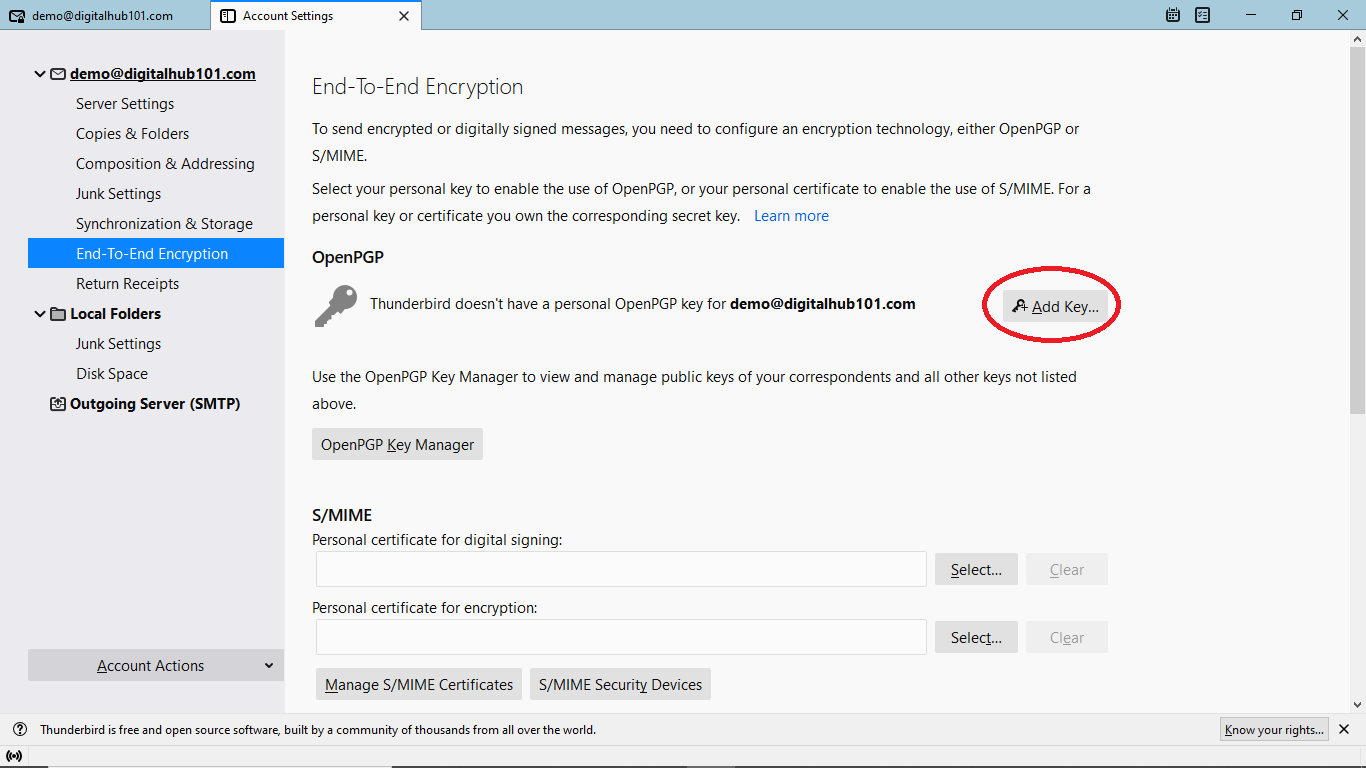Restore down the Thunderbird window
The image size is (1366, 768).
coord(1297,15)
